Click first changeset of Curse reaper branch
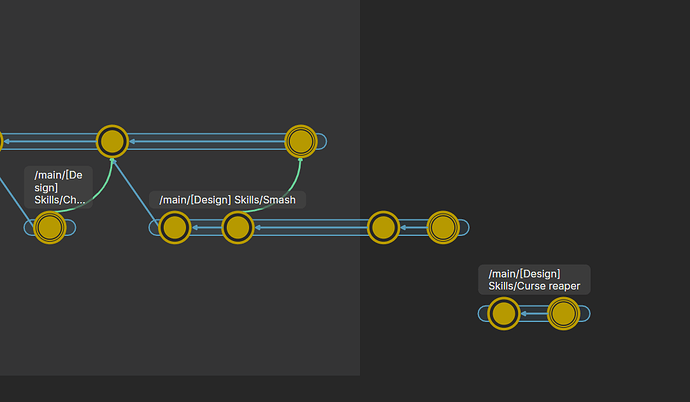 point(504,314)
